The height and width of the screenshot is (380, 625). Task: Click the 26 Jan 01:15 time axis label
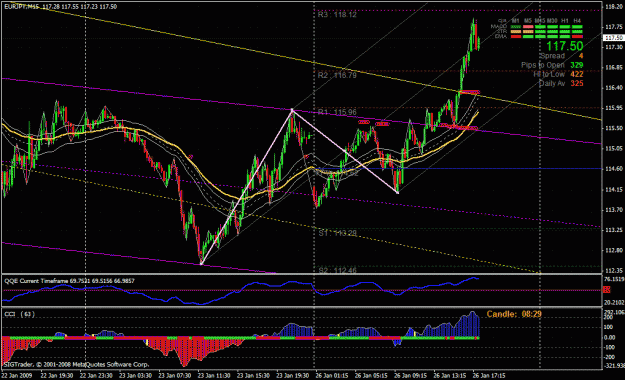(332, 375)
